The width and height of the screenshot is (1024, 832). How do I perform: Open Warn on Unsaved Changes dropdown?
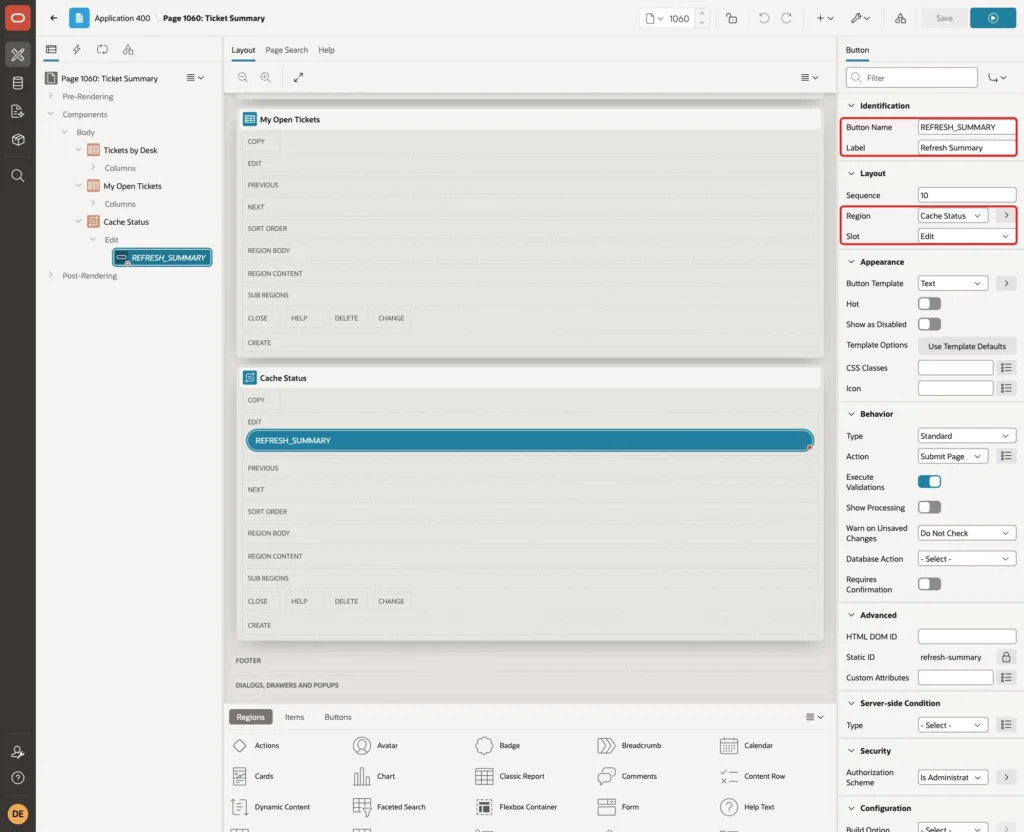(x=967, y=533)
